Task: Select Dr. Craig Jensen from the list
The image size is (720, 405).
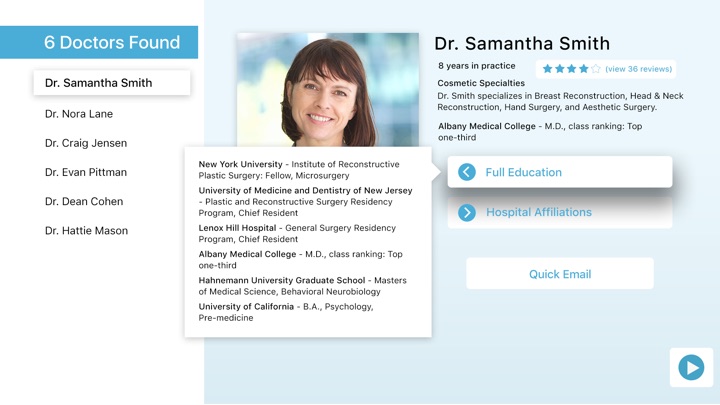Action: [86, 143]
